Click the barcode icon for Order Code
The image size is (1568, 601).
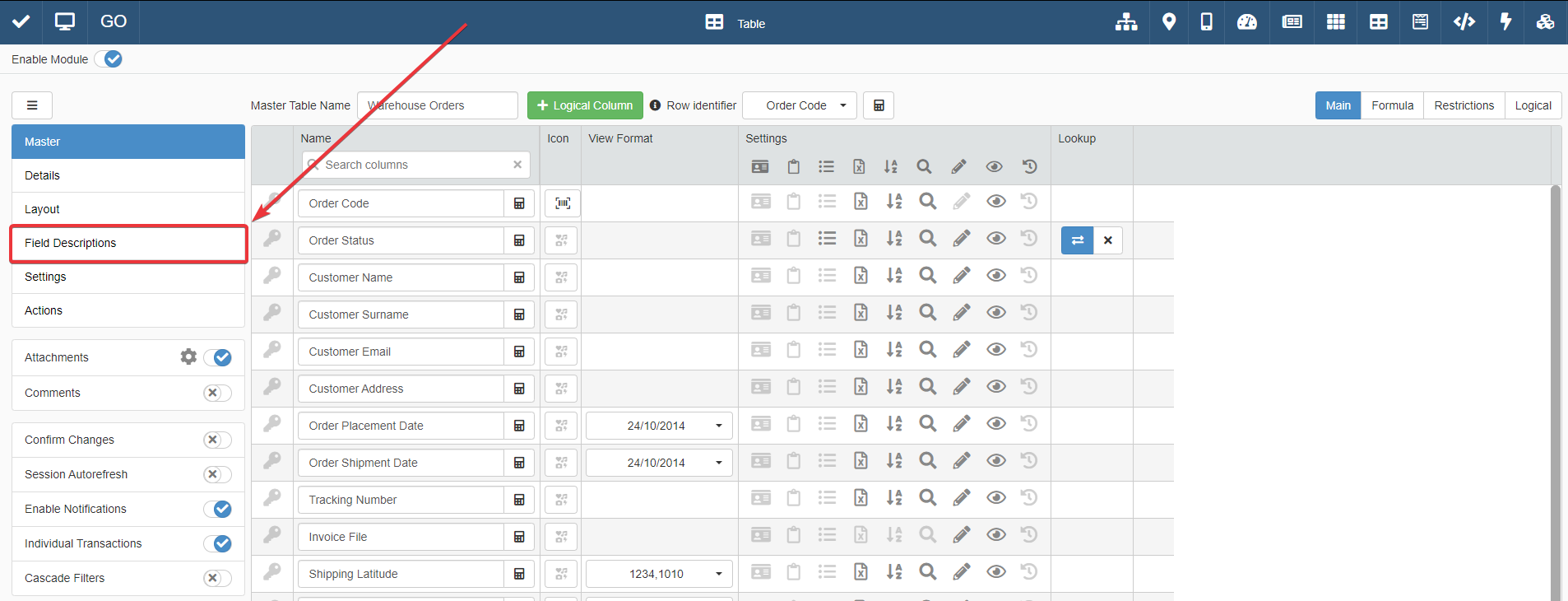[563, 203]
